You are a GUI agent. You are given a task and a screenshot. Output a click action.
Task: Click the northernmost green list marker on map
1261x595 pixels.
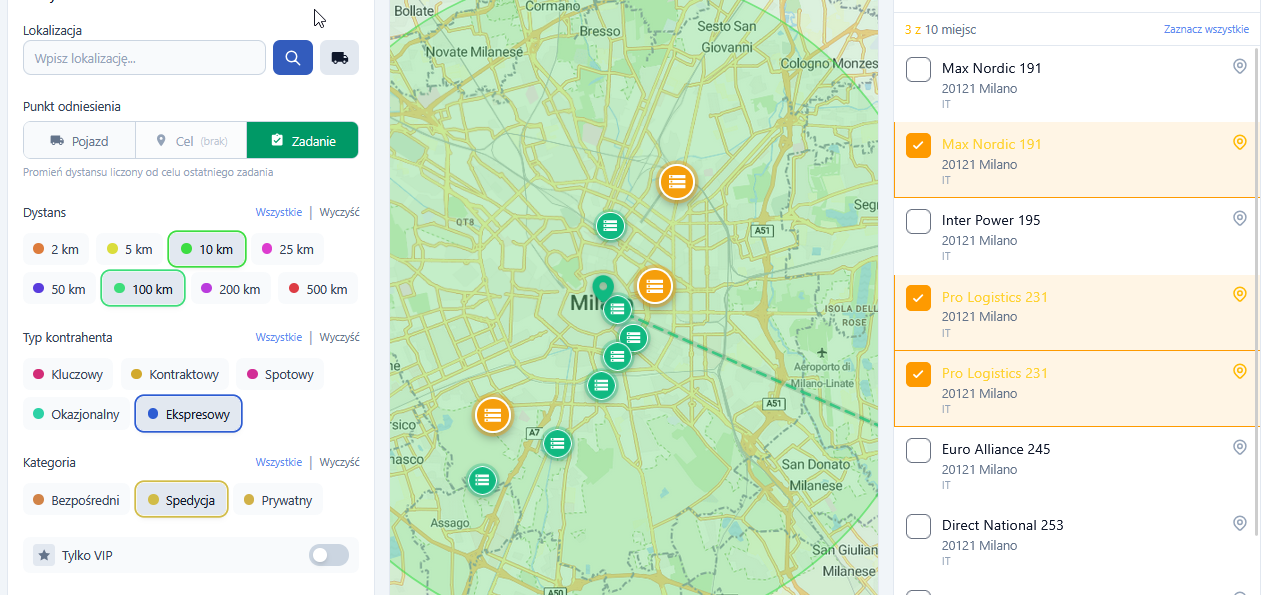point(610,225)
